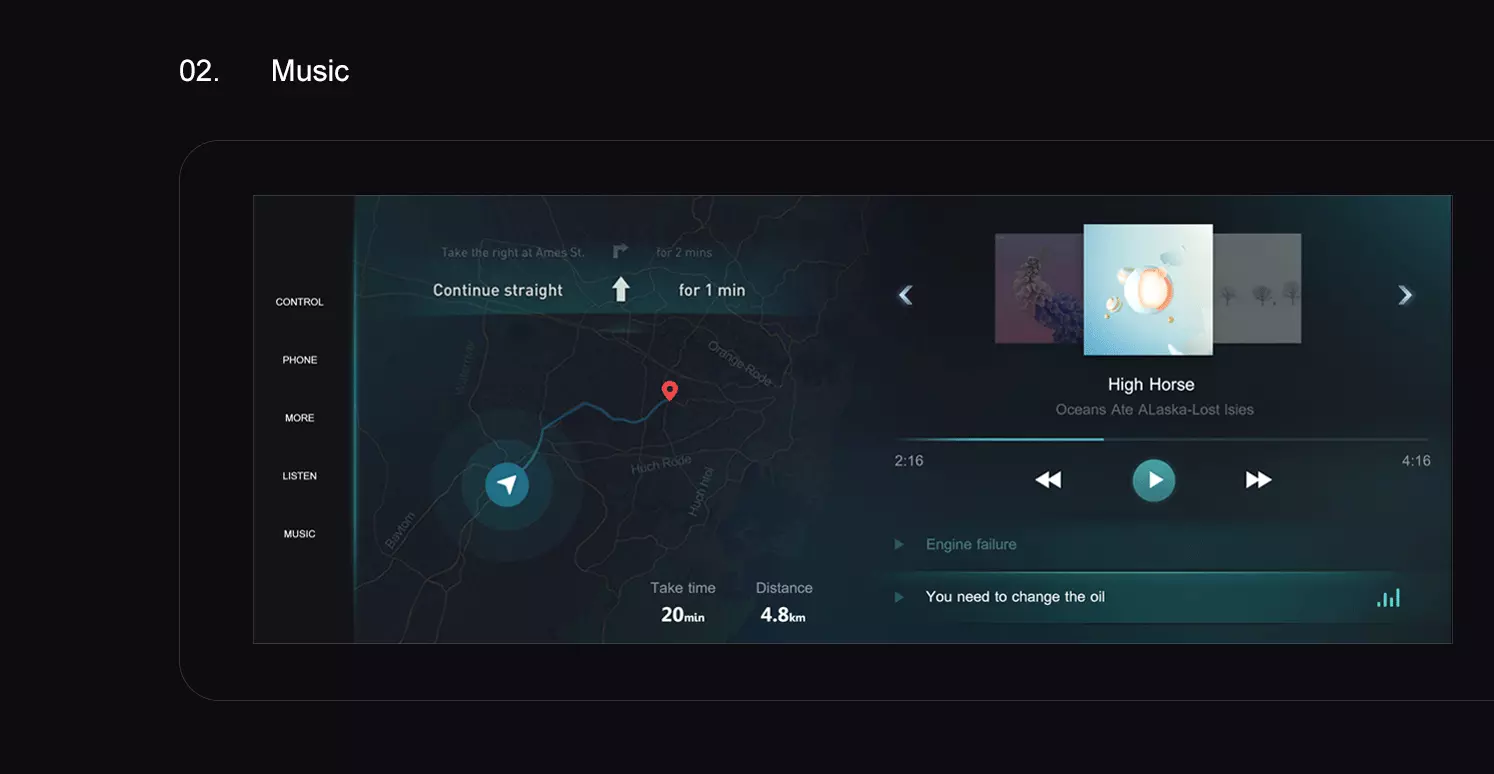1494x774 pixels.
Task: Tap the turn-right arrow icon
Action: point(620,252)
